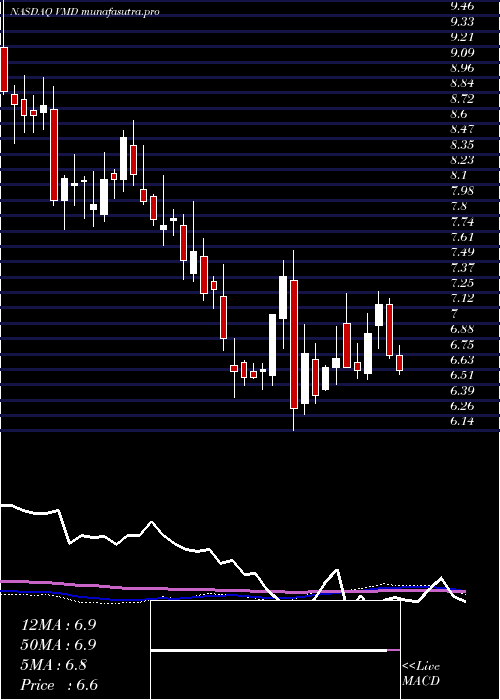This screenshot has height=700, width=500.
Task: Select the 8.96 axis value
Action: pos(462,68)
